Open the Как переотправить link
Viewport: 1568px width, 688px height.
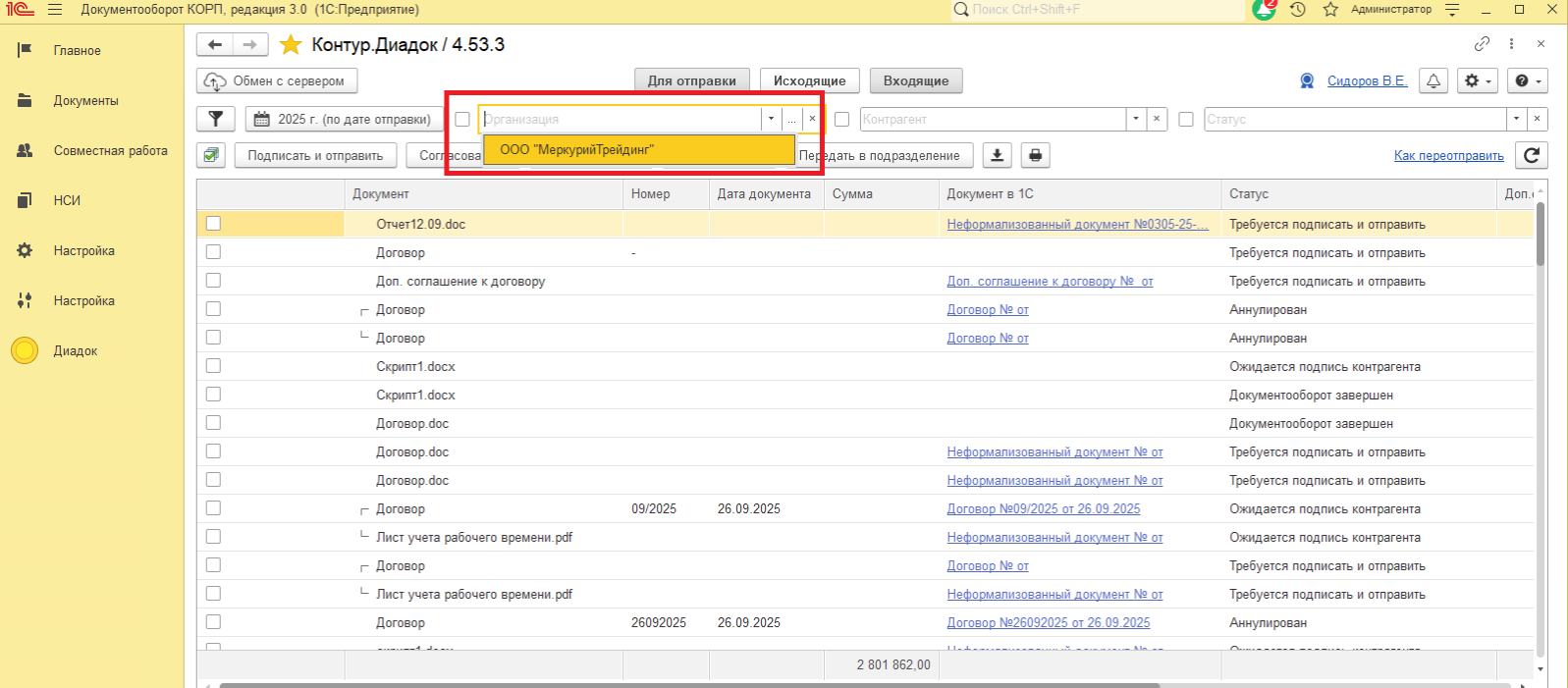pyautogui.click(x=1448, y=155)
